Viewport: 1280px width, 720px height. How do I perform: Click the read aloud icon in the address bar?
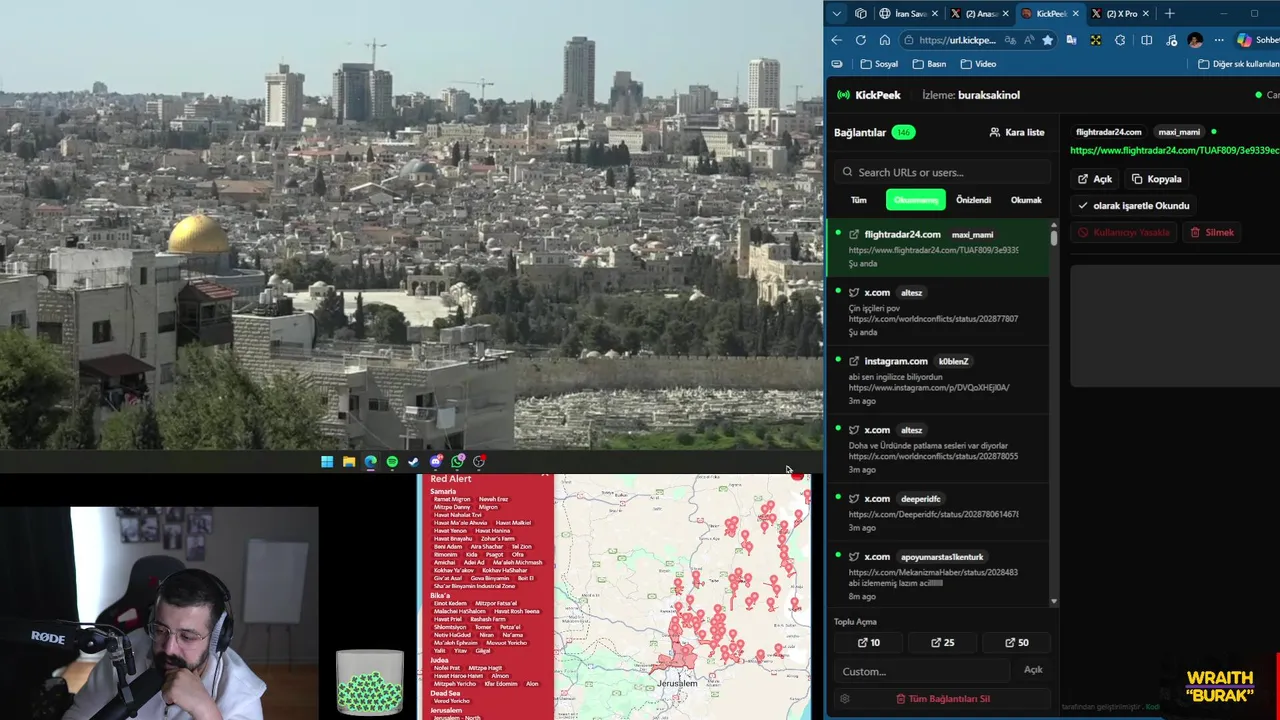pyautogui.click(x=1028, y=40)
